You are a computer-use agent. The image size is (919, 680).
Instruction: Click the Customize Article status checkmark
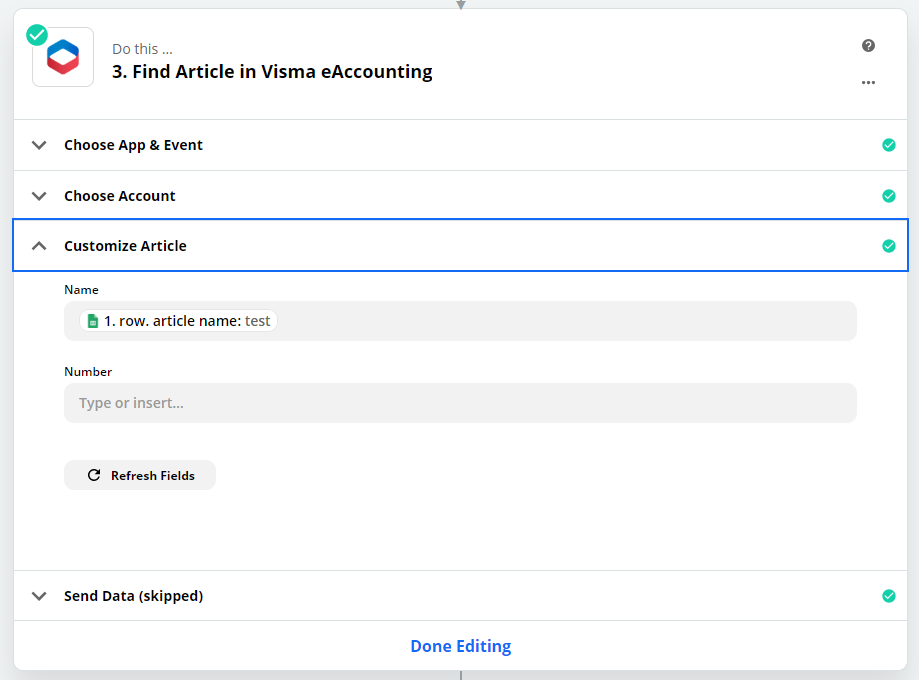click(888, 246)
